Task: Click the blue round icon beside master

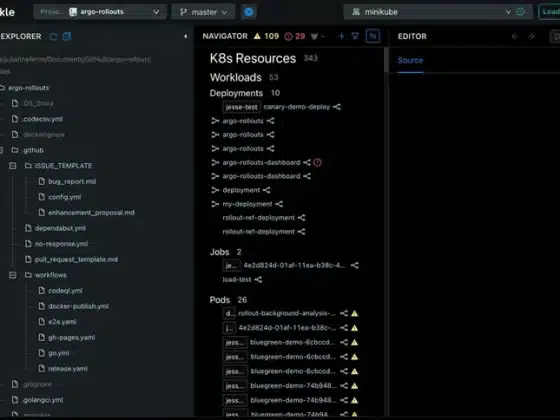Action: tap(249, 12)
